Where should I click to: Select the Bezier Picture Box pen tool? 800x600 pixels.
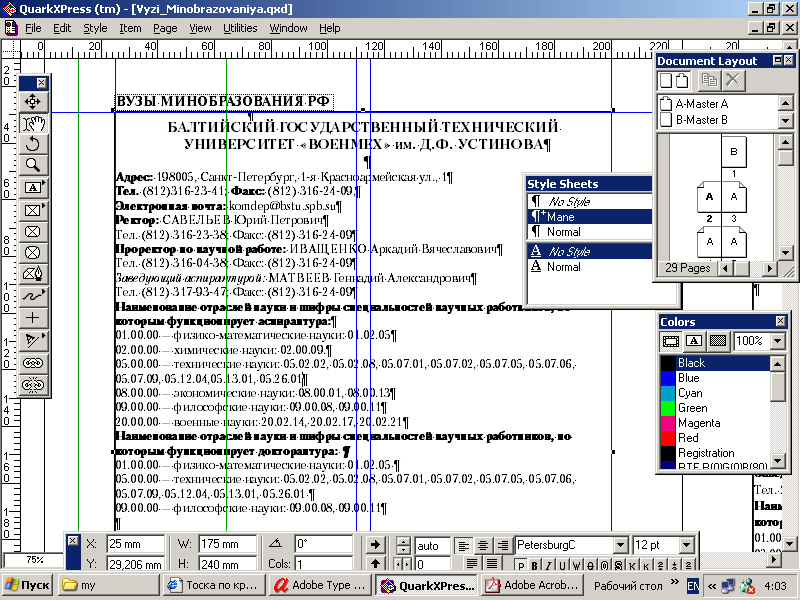tap(33, 274)
